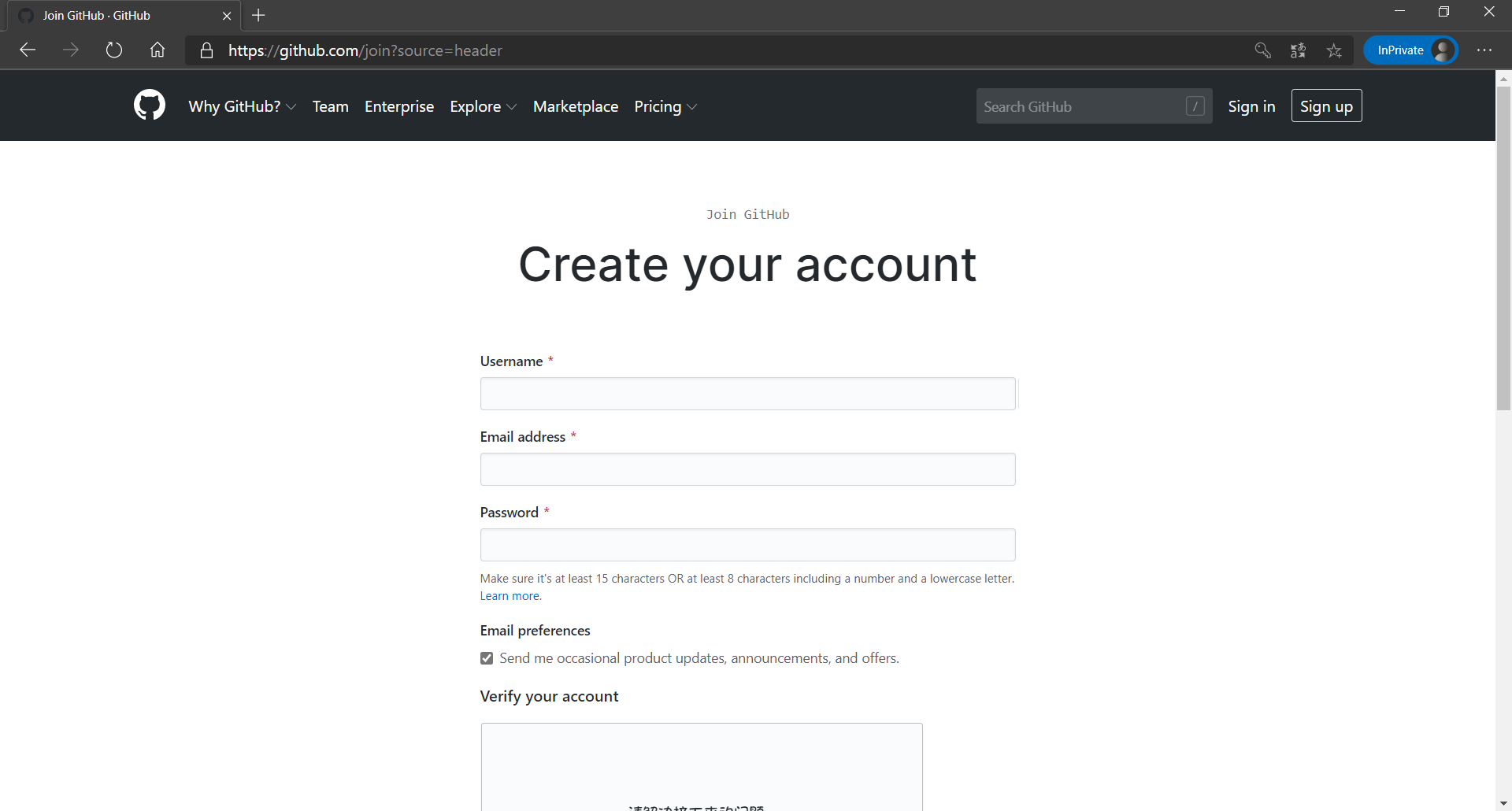Open browser Settings and more menu

click(x=1484, y=50)
